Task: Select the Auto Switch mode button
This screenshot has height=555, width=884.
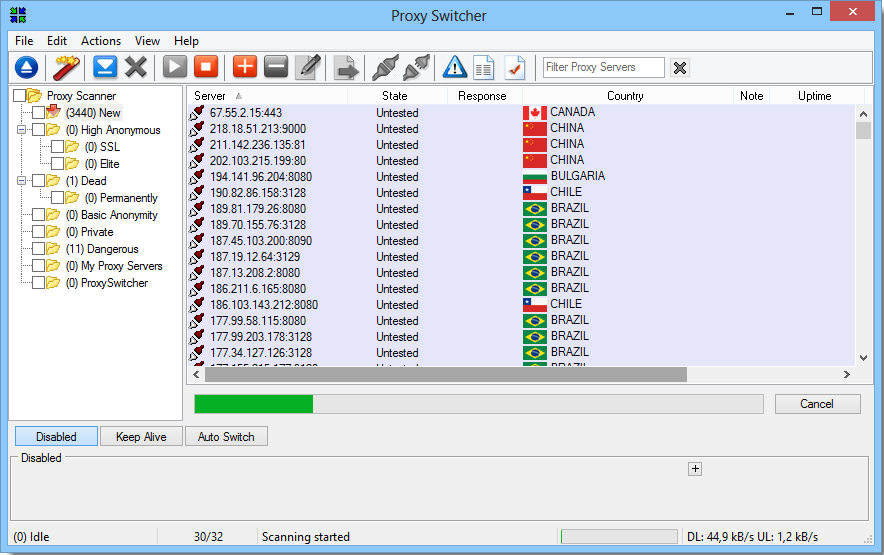Action: click(x=226, y=437)
